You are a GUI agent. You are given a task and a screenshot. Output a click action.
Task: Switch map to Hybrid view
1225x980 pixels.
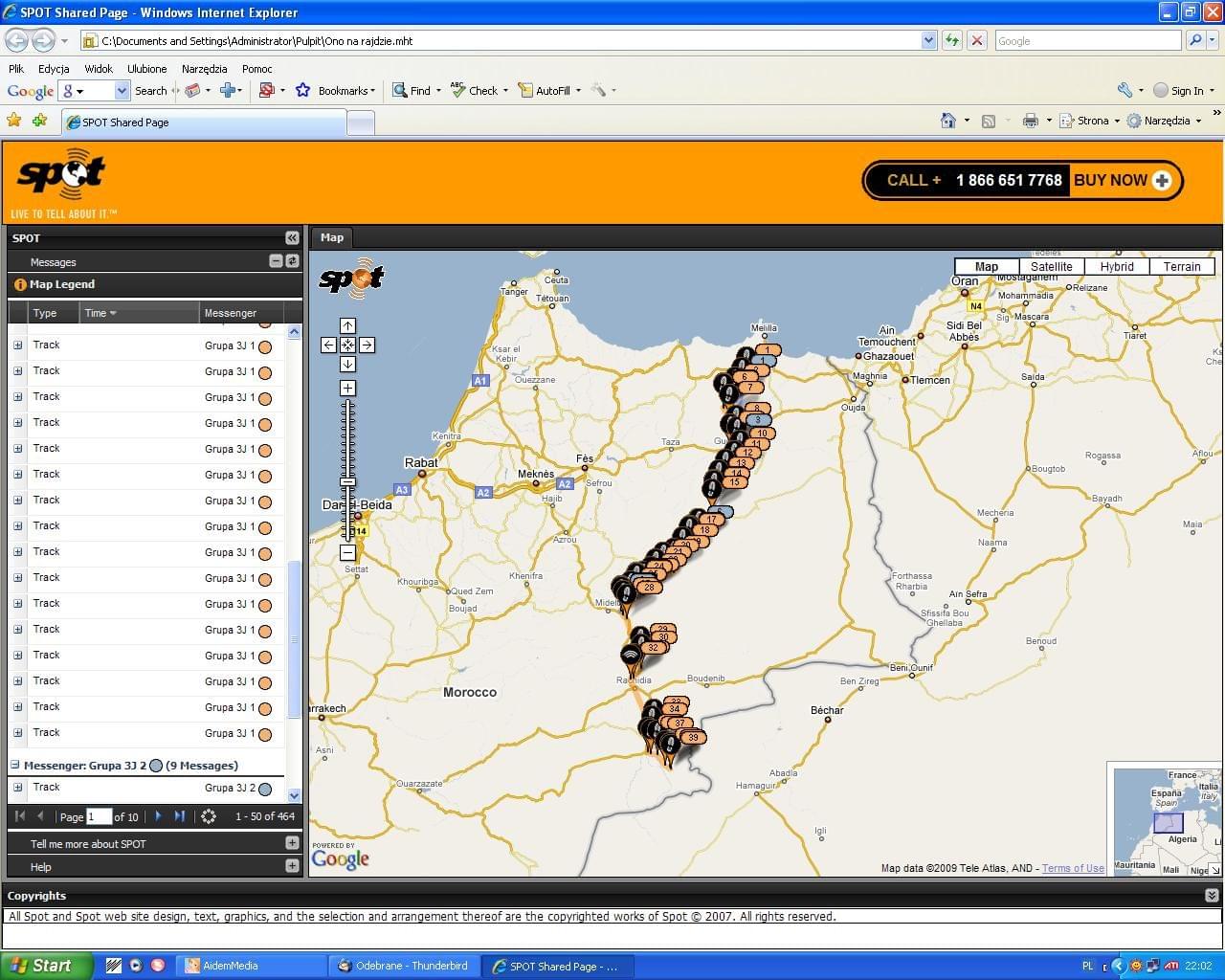pyautogui.click(x=1117, y=267)
